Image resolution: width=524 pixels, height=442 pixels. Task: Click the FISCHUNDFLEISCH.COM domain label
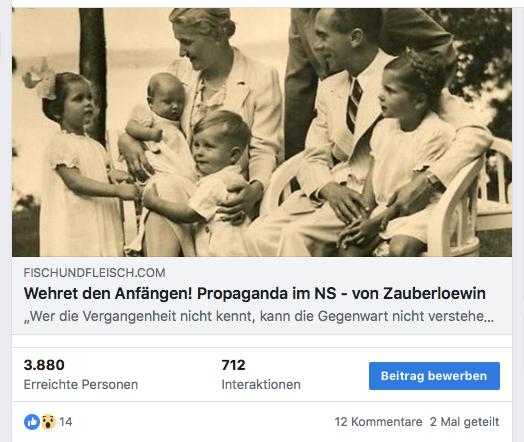[95, 273]
